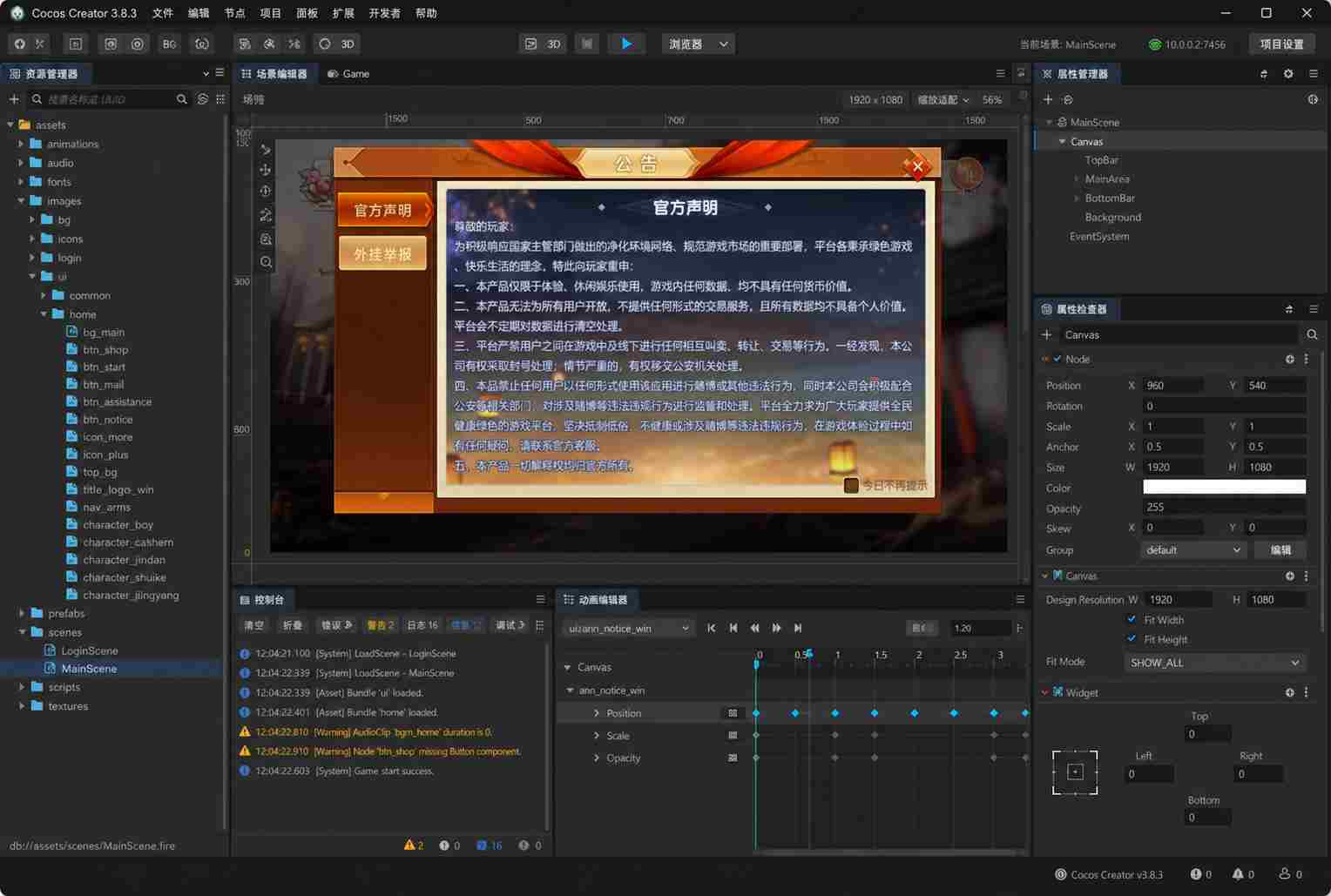Expand the animations folder

pos(21,144)
